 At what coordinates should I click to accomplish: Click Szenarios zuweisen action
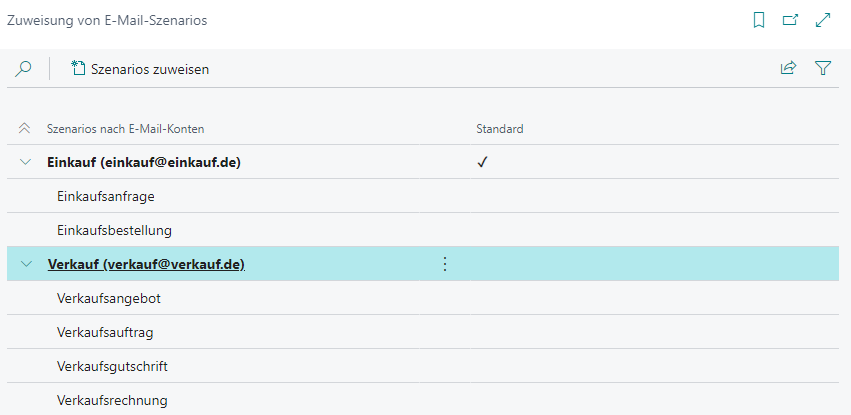coord(140,69)
